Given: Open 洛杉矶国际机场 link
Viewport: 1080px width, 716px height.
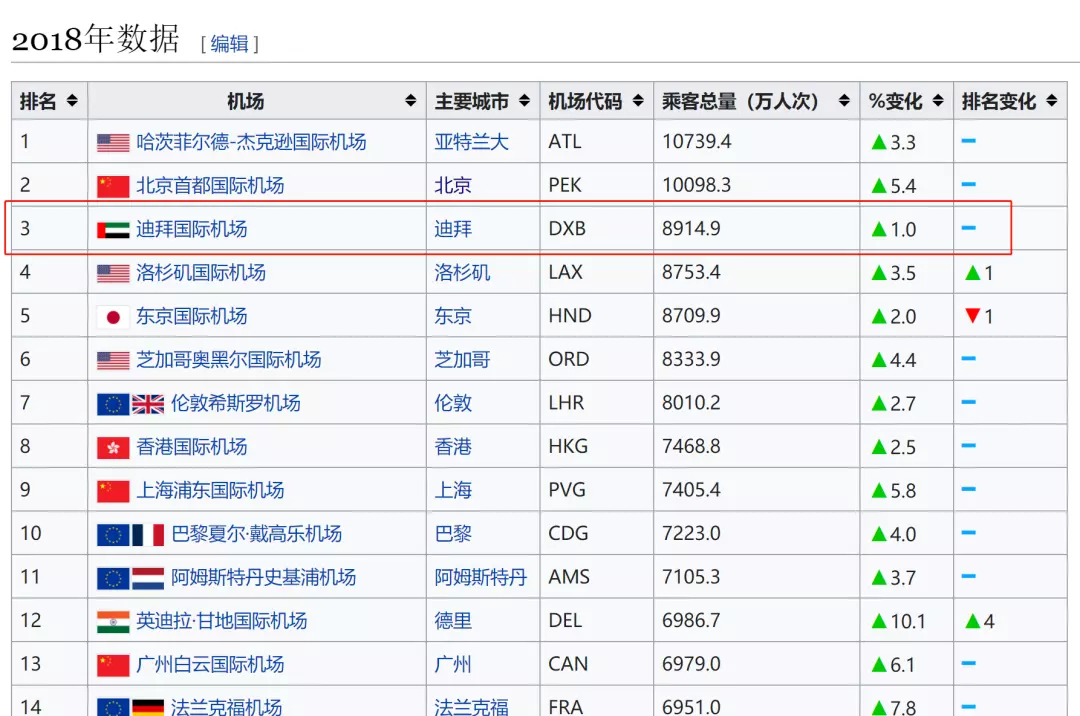Looking at the screenshot, I should pos(201,273).
